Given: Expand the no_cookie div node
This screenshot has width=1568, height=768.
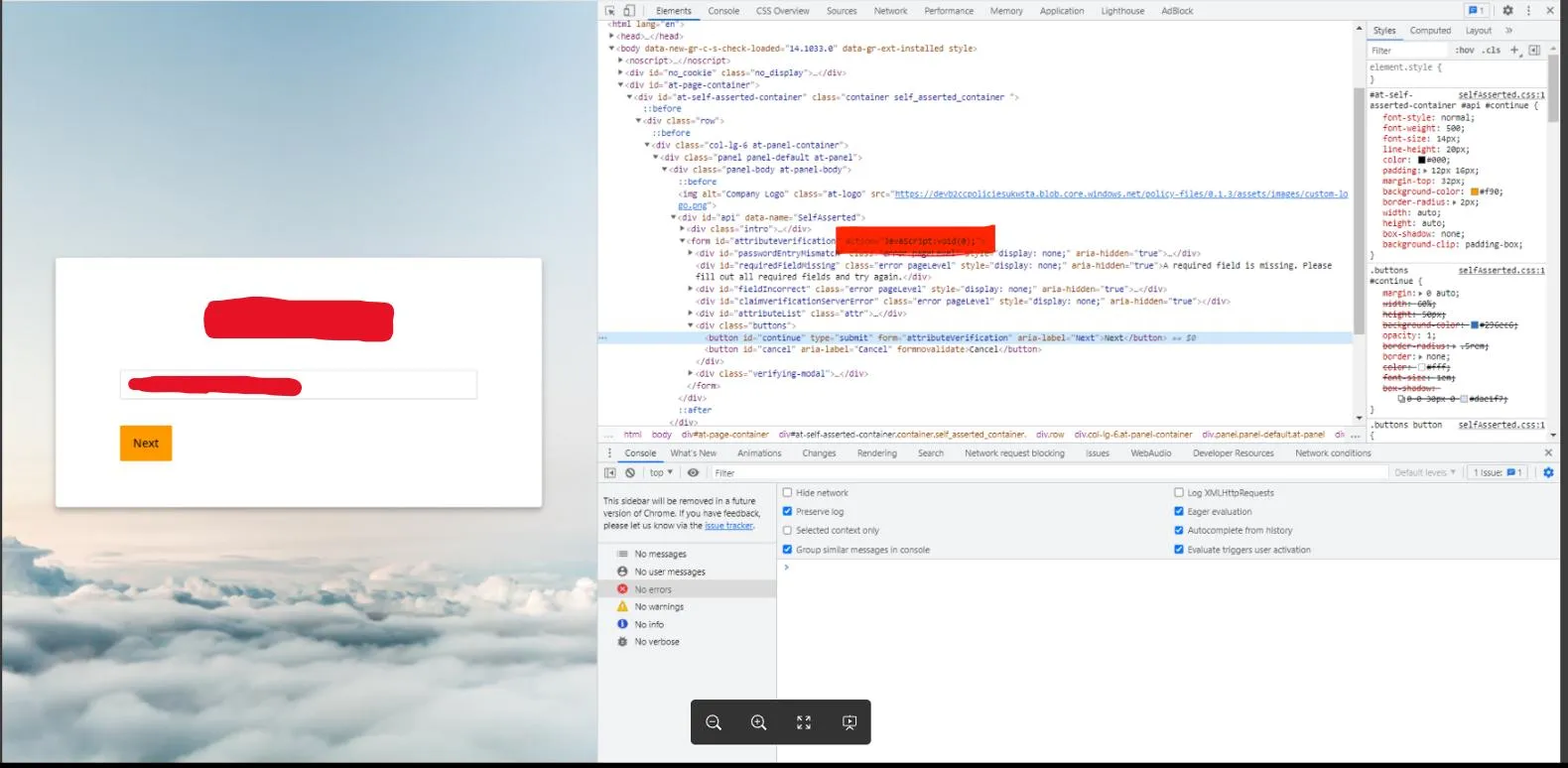Looking at the screenshot, I should click(x=620, y=72).
